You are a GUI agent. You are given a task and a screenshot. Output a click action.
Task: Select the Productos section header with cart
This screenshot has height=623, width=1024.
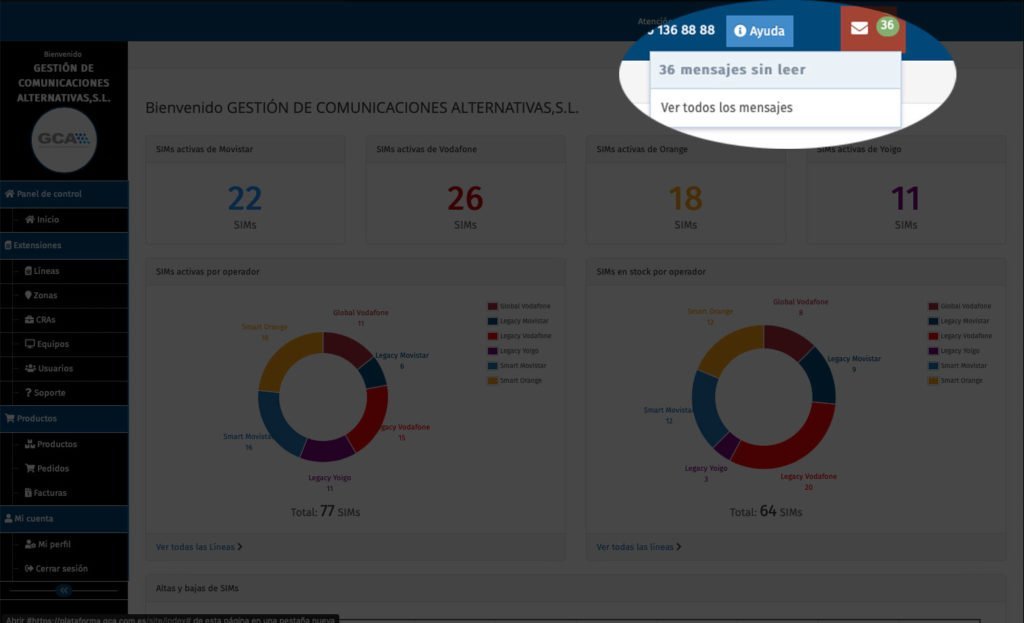(64, 419)
